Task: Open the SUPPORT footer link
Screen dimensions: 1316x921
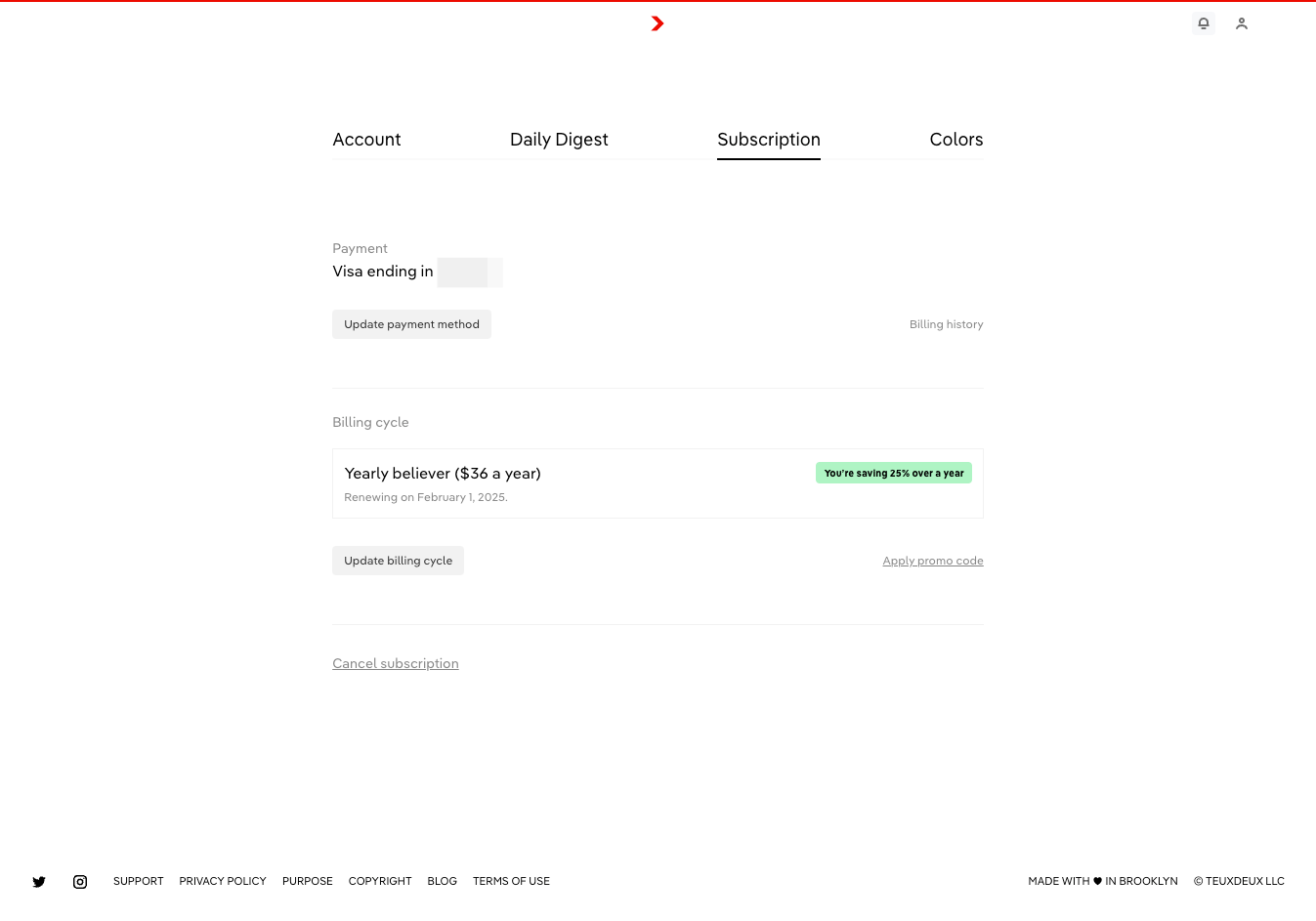Action: click(139, 881)
